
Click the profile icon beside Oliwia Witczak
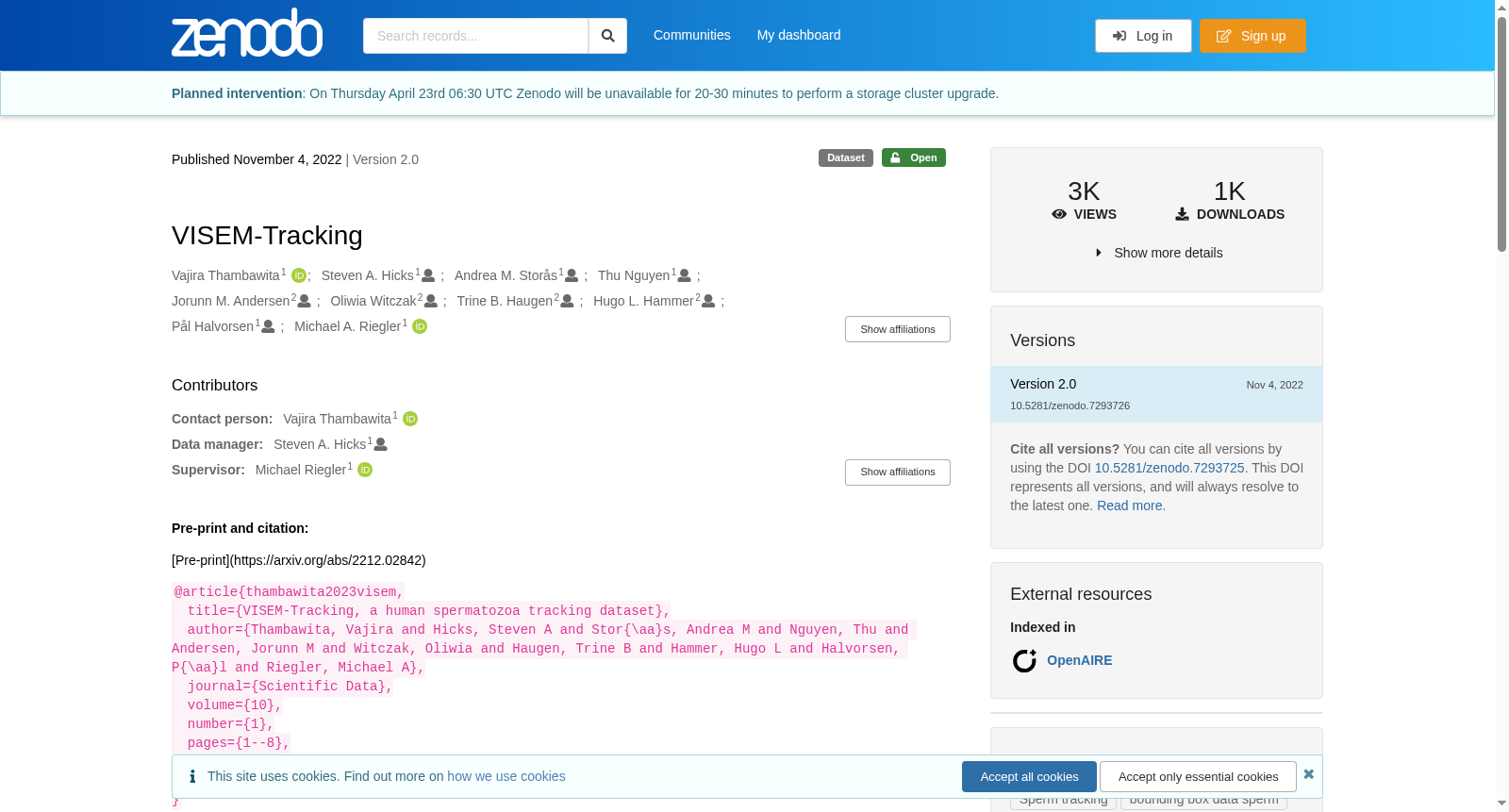[x=431, y=301]
